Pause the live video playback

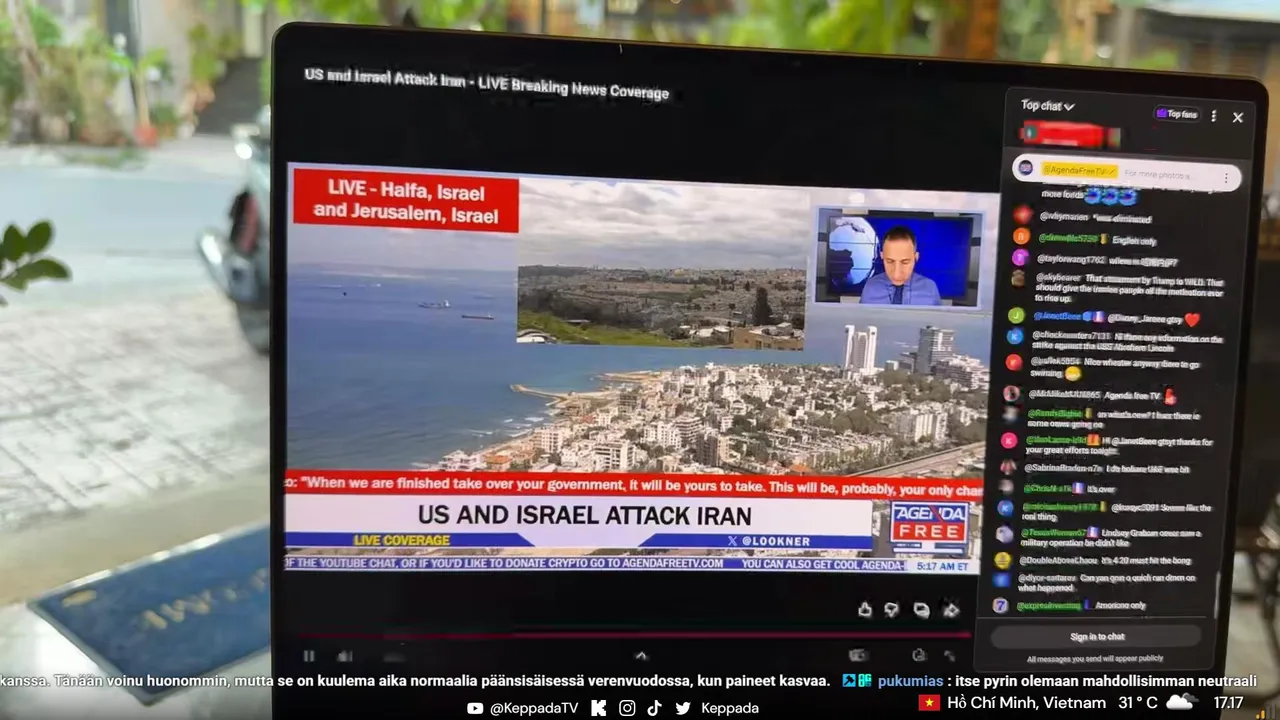pos(308,656)
